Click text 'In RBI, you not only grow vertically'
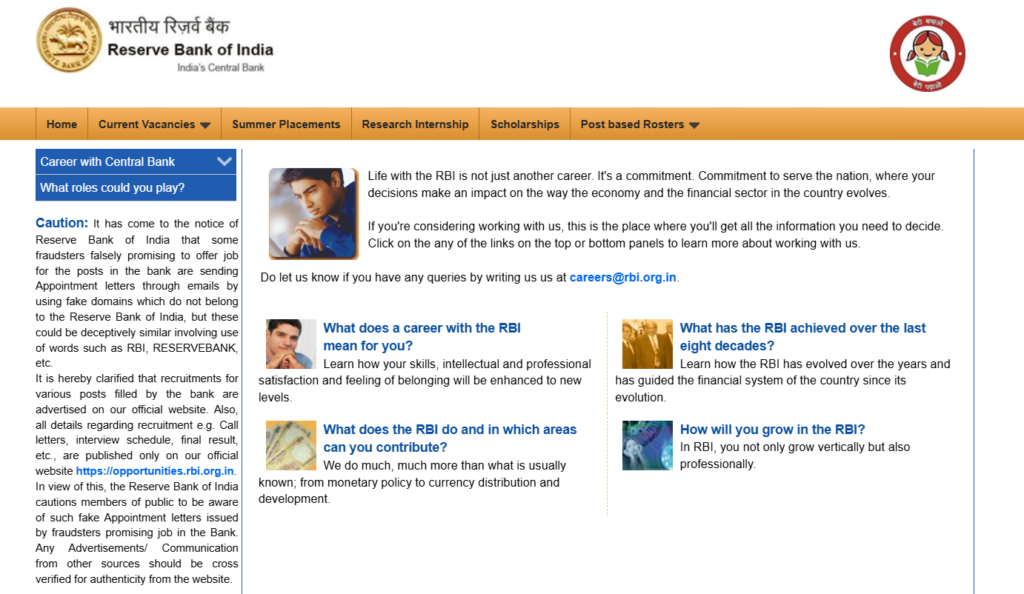Screen dimensions: 1024x594 795,456
